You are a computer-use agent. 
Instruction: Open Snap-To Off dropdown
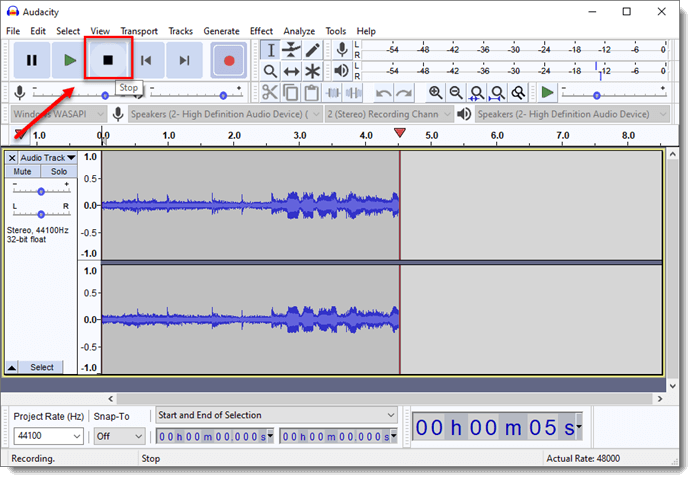119,436
